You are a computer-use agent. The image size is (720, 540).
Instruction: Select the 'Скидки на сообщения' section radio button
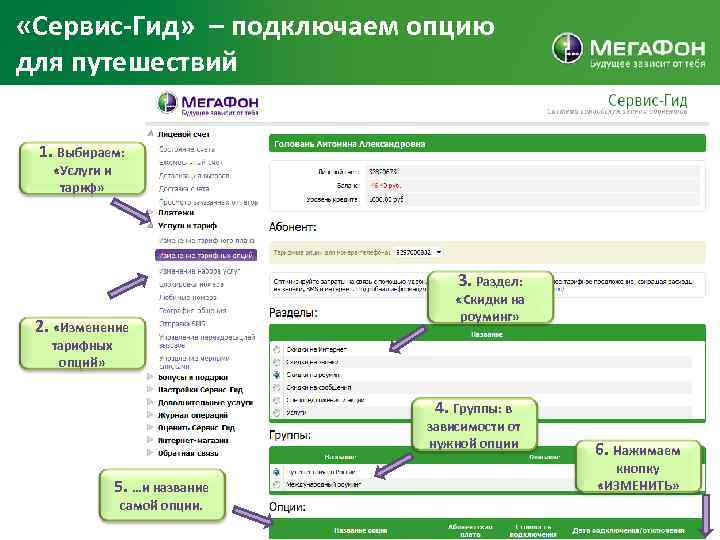276,388
